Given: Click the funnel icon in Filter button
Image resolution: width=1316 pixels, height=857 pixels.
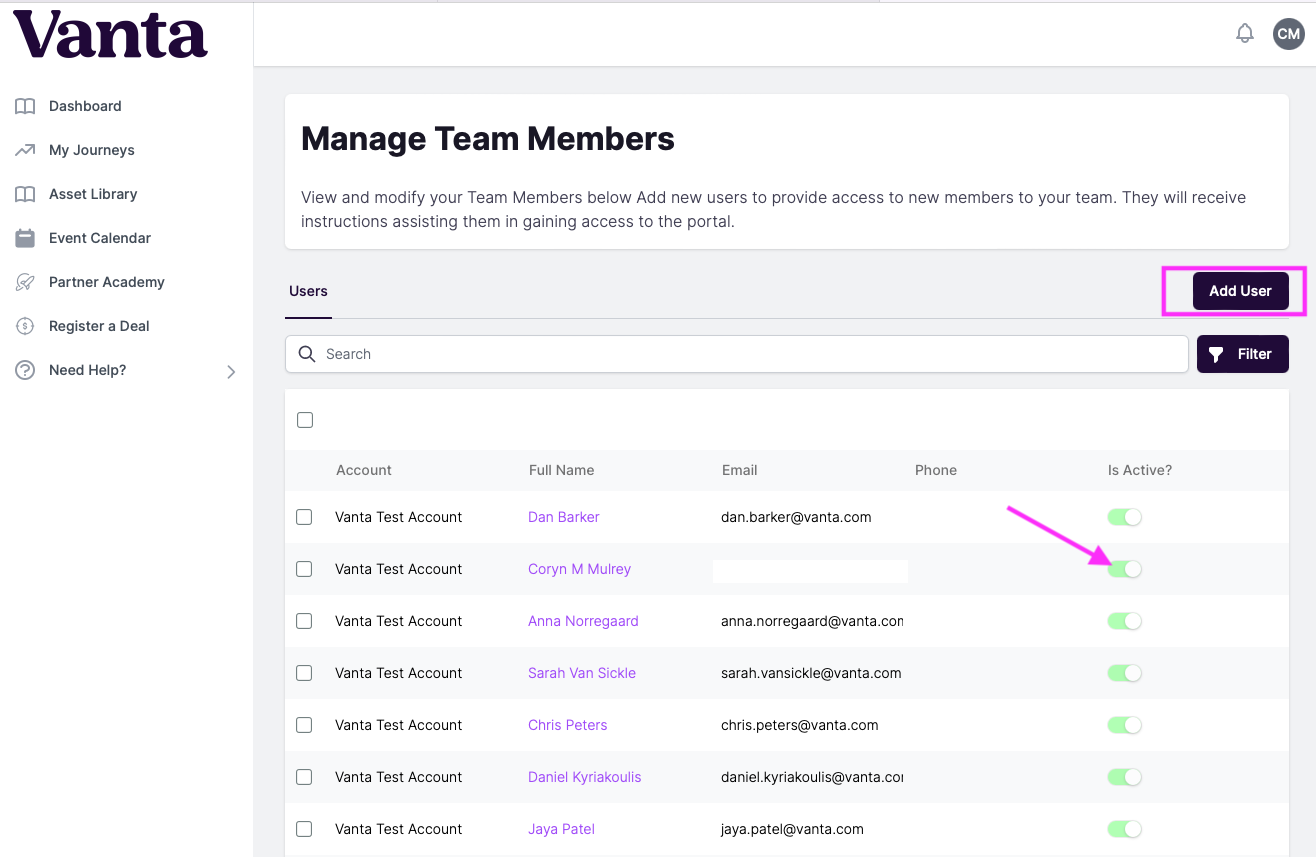Looking at the screenshot, I should pos(1216,354).
